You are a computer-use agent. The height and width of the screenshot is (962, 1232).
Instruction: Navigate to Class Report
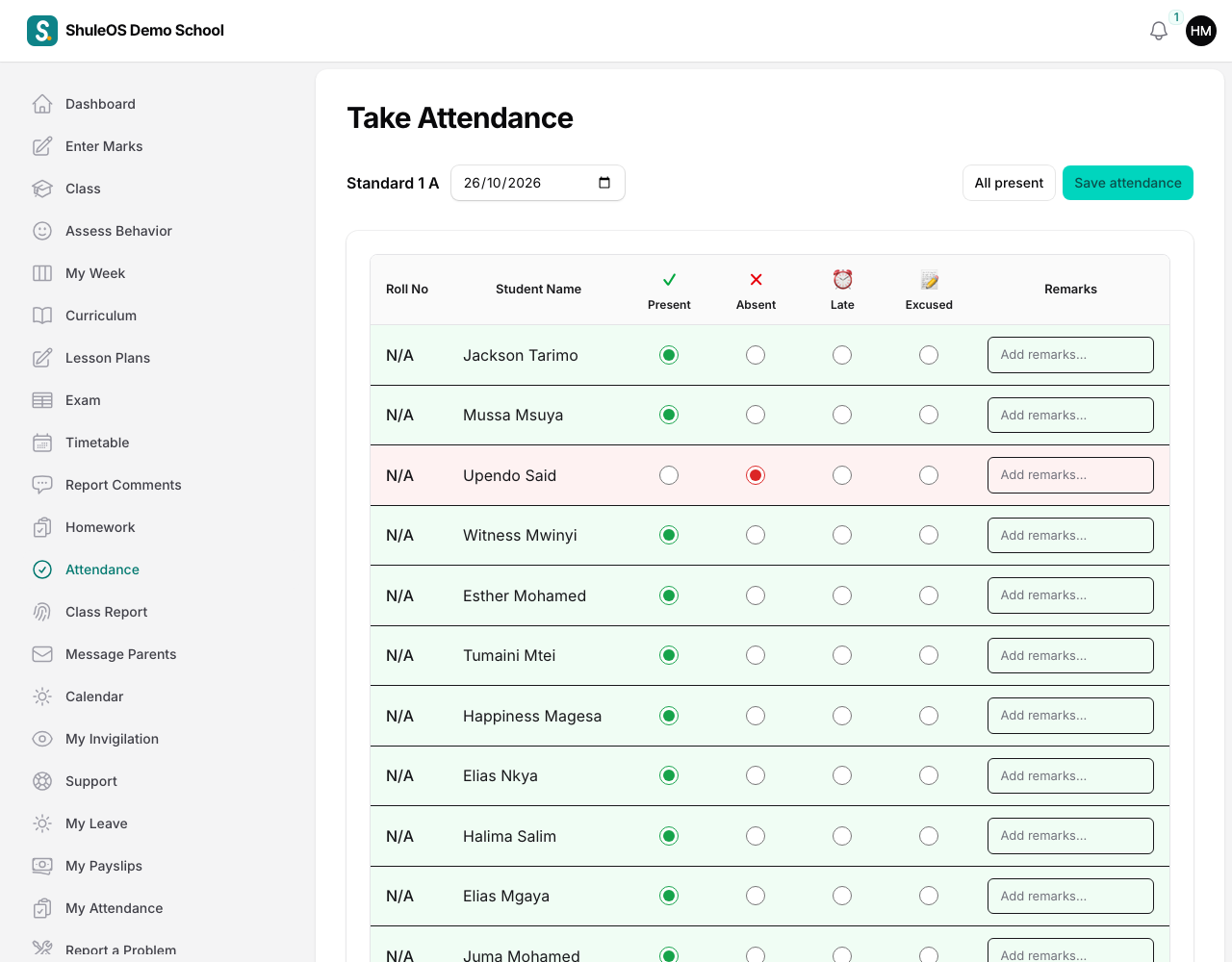[x=106, y=612]
